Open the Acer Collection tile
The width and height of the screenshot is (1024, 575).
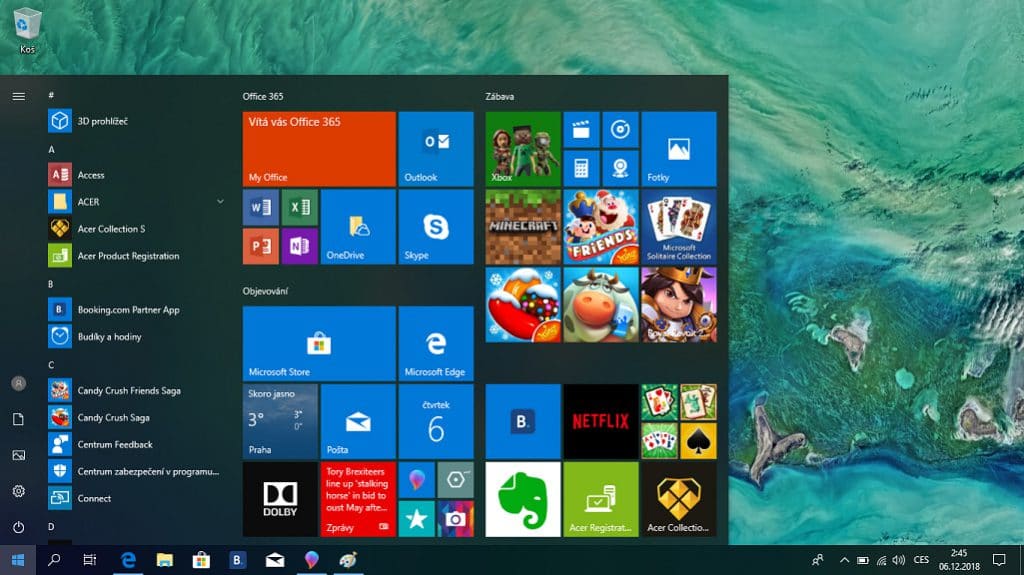pyautogui.click(x=679, y=499)
